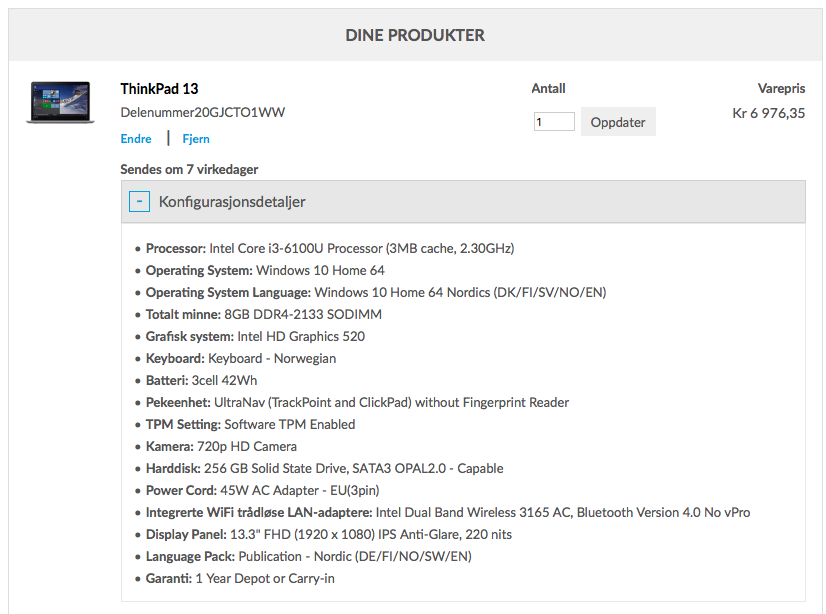Click the Konfigurasjonsdetaljer header label

[232, 202]
